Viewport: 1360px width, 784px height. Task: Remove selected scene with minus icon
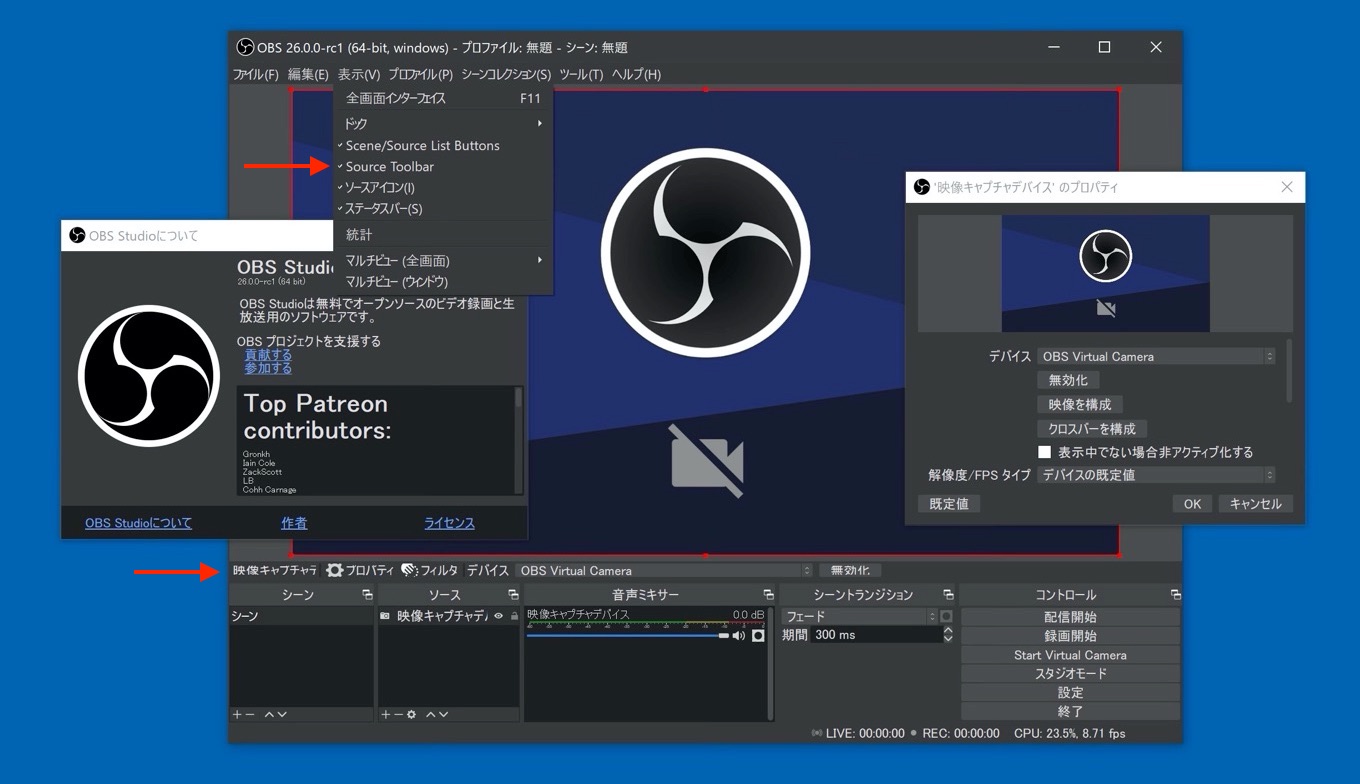(250, 714)
